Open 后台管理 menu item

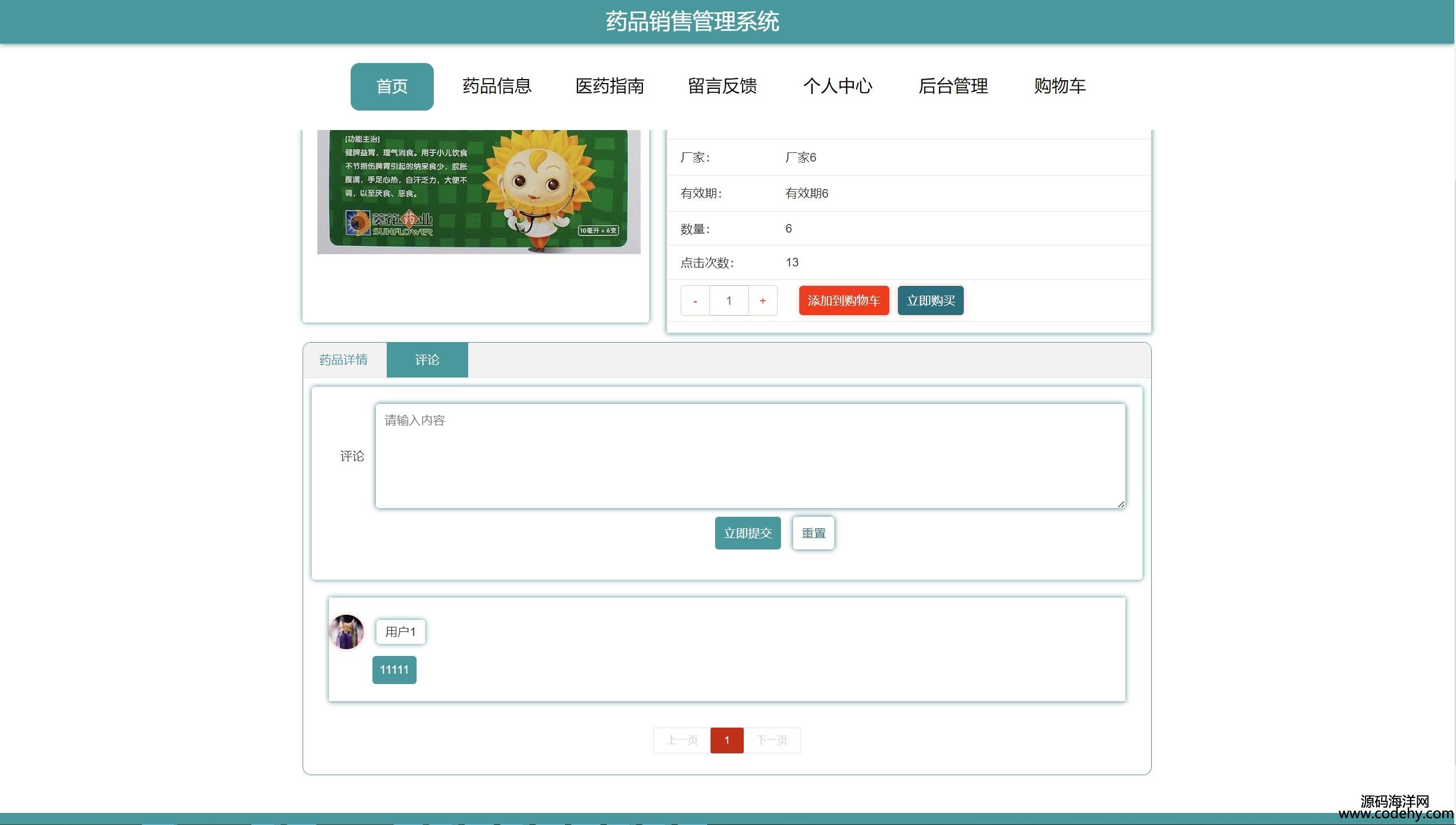[x=953, y=86]
